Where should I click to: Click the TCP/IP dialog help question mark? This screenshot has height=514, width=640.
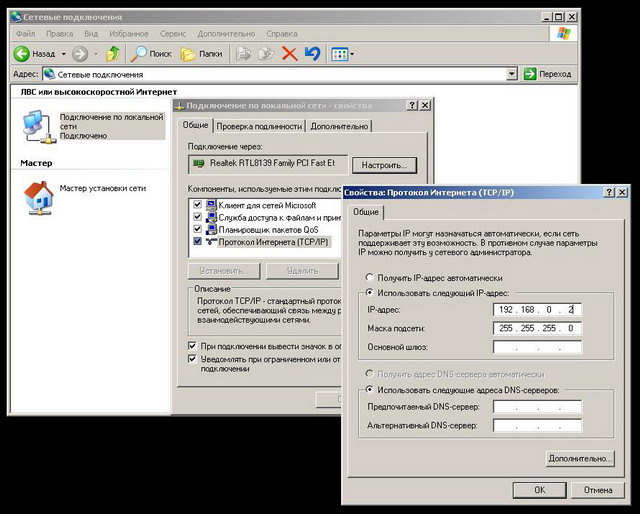tap(609, 192)
